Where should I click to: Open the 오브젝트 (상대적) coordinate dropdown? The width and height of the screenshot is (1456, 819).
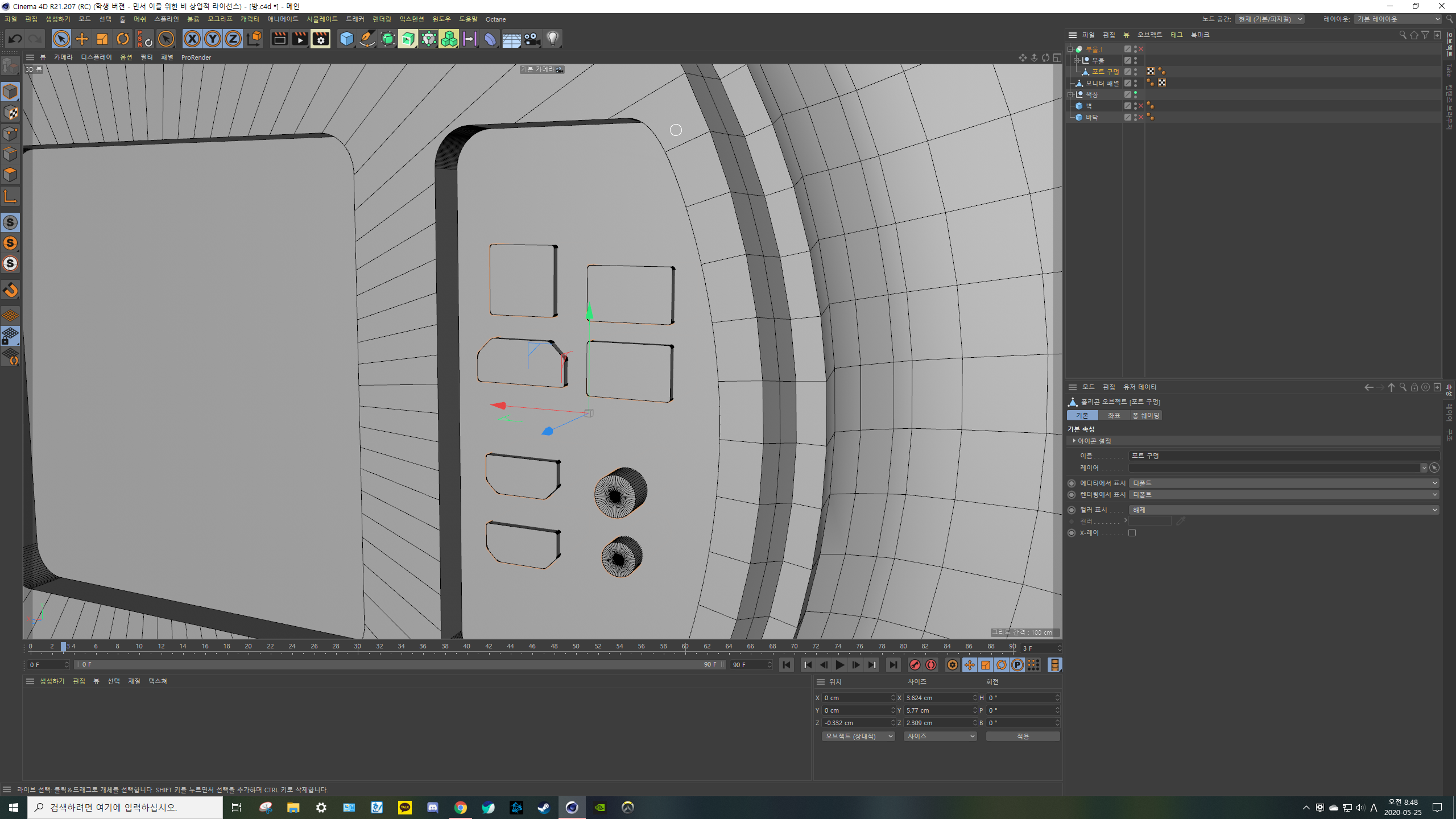coord(858,737)
